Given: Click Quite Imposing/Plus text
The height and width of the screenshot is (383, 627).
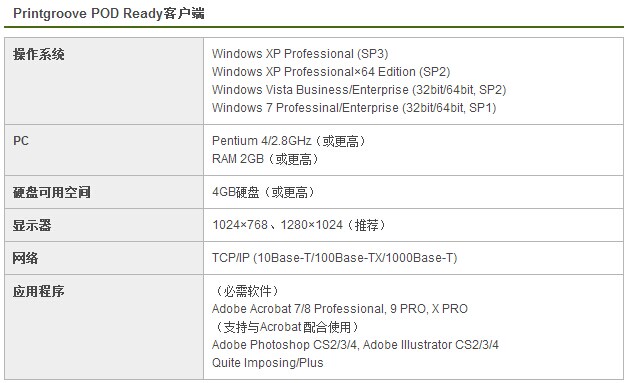Looking at the screenshot, I should coord(268,363).
